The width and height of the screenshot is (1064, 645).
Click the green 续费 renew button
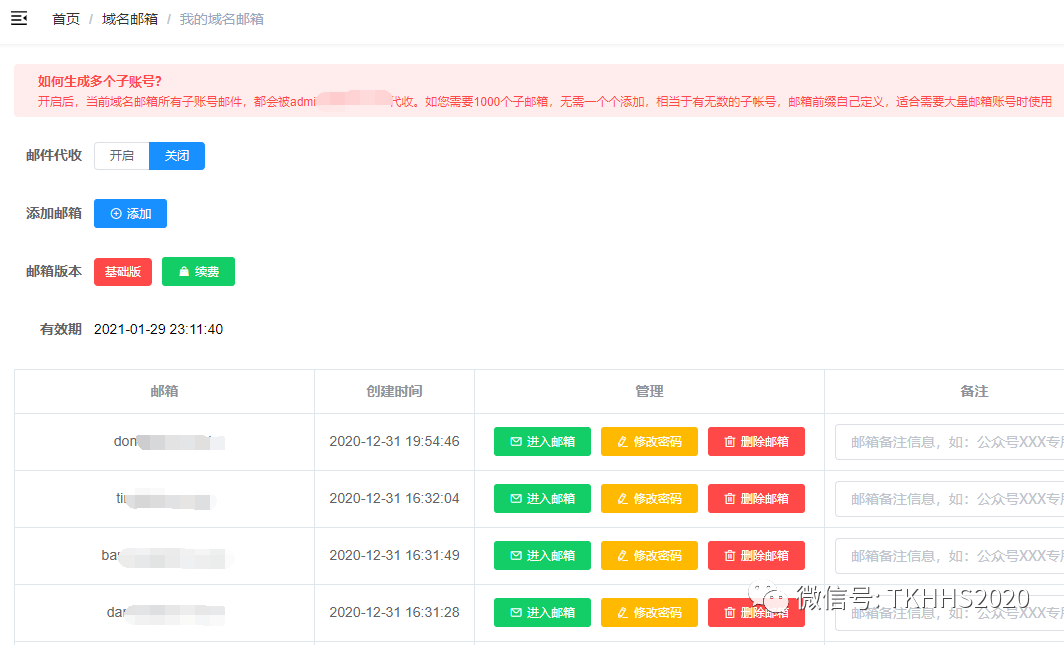pos(198,271)
